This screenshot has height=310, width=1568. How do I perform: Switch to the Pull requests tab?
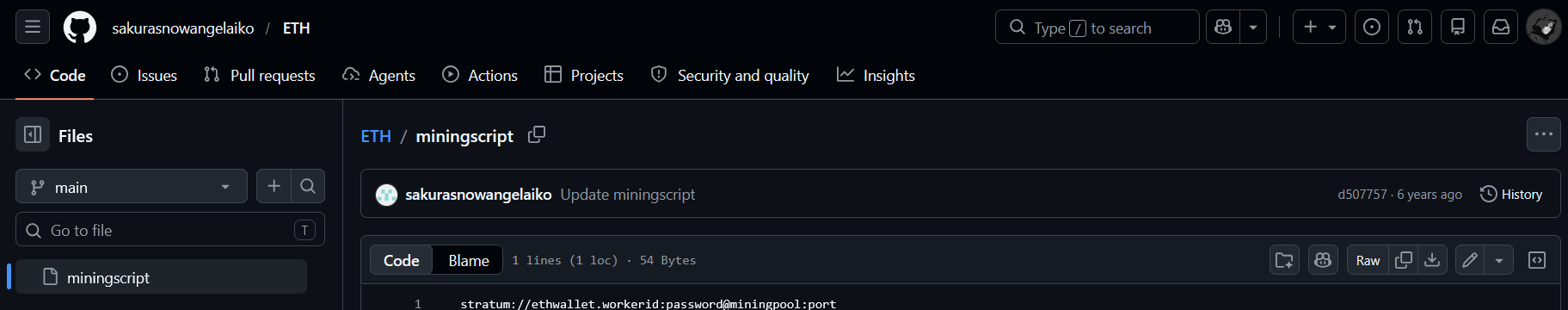pyautogui.click(x=260, y=76)
